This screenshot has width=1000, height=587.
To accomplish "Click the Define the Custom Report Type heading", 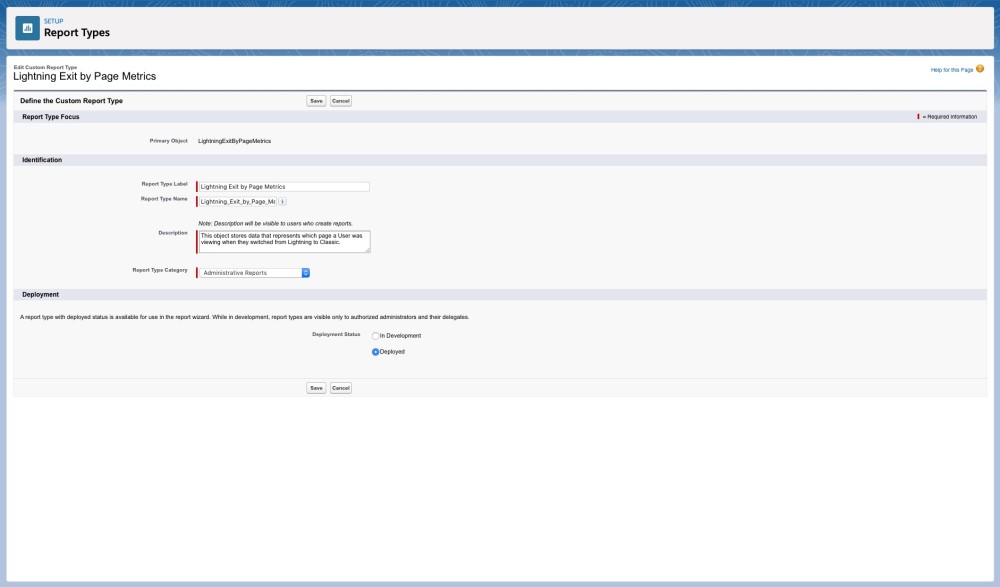I will click(71, 101).
